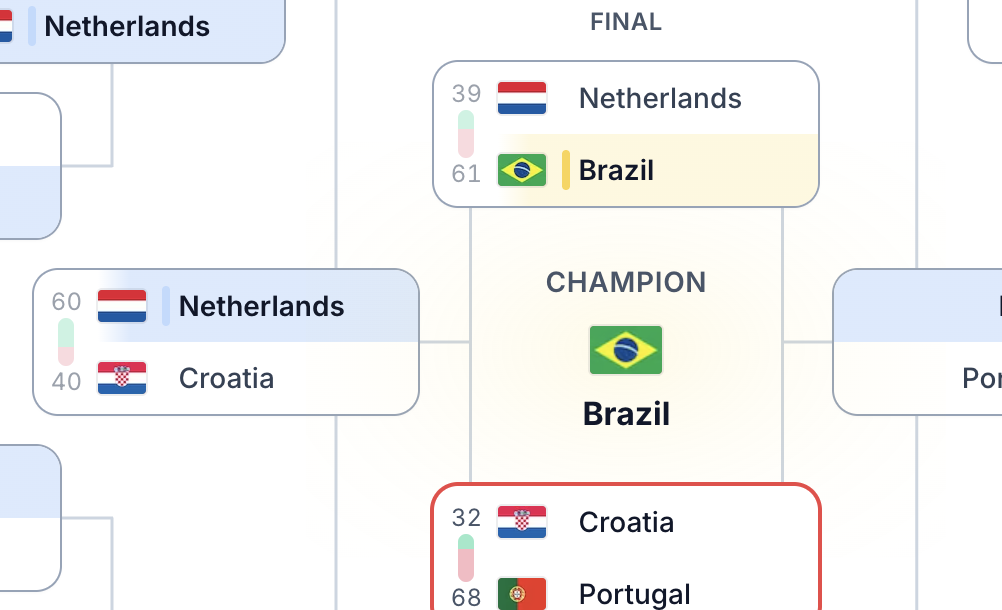The image size is (1002, 610).
Task: Click the Croatia flag in the third-place match
Action: point(521,522)
